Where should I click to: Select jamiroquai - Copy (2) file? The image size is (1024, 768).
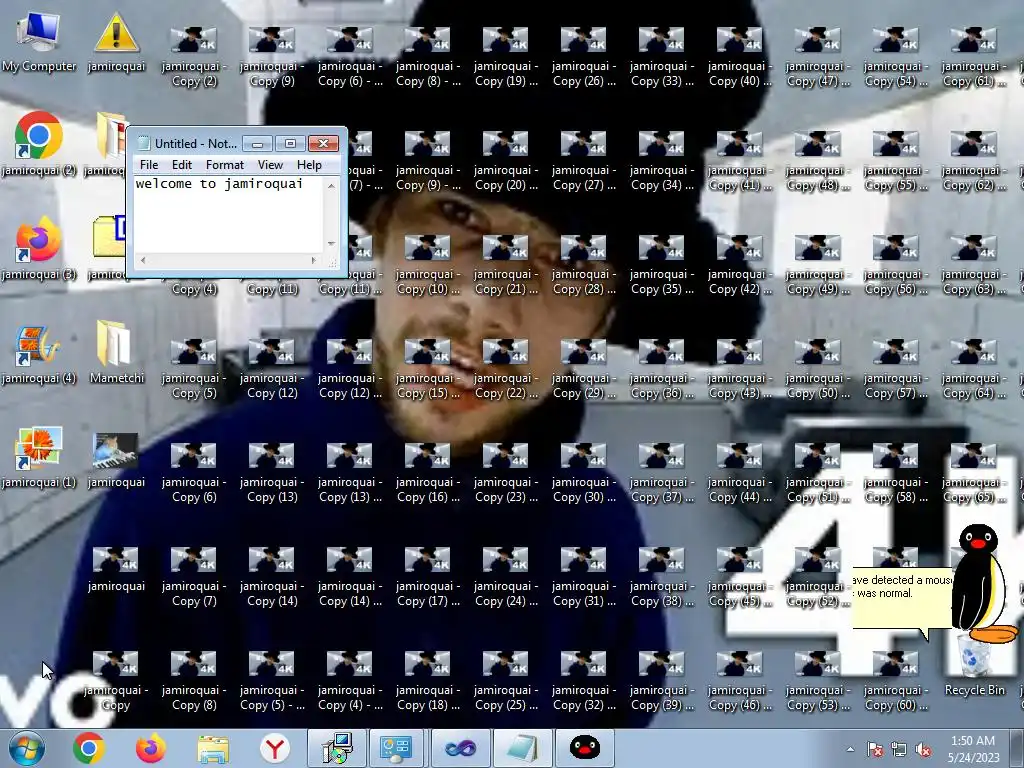tap(194, 57)
